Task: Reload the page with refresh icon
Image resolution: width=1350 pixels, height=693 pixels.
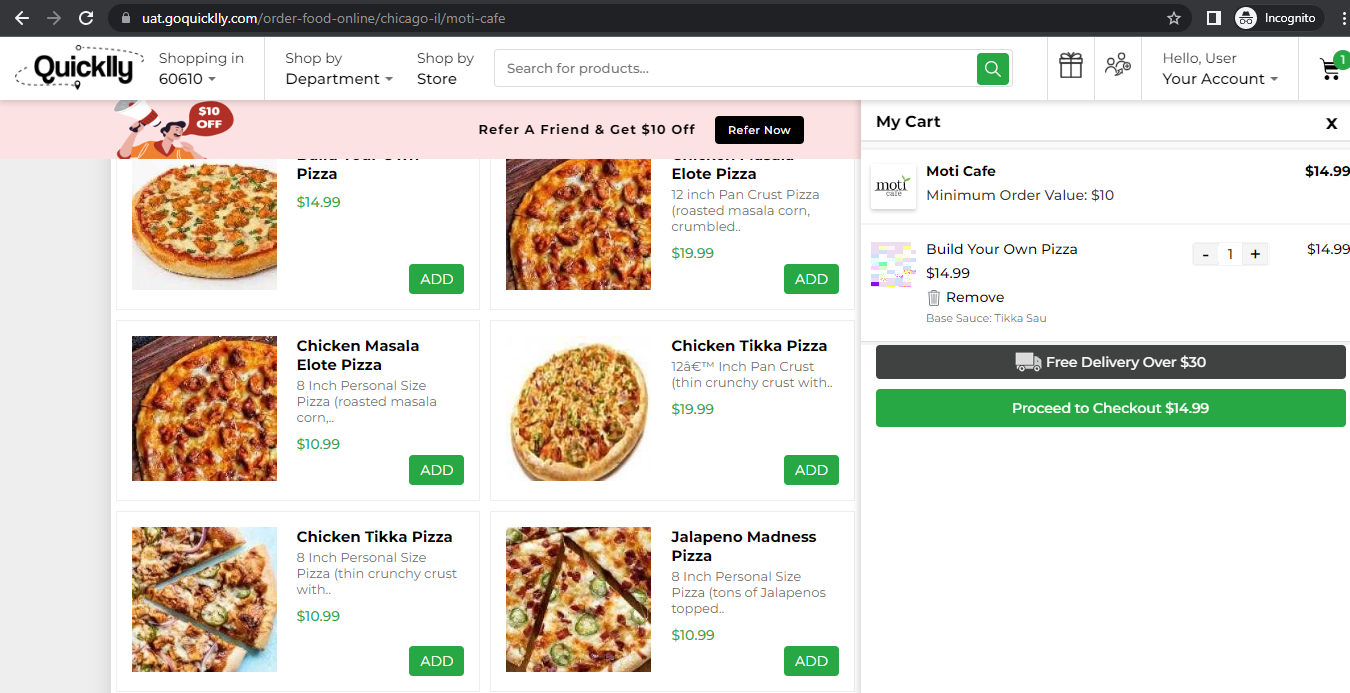Action: [x=86, y=18]
